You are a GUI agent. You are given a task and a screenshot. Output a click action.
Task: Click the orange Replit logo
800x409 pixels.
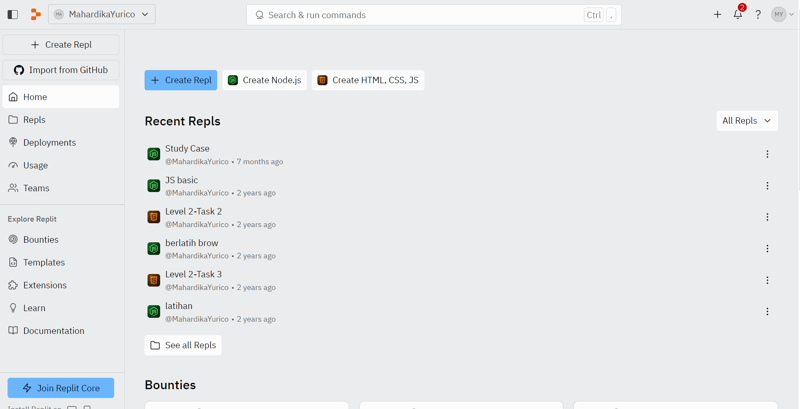tap(35, 14)
